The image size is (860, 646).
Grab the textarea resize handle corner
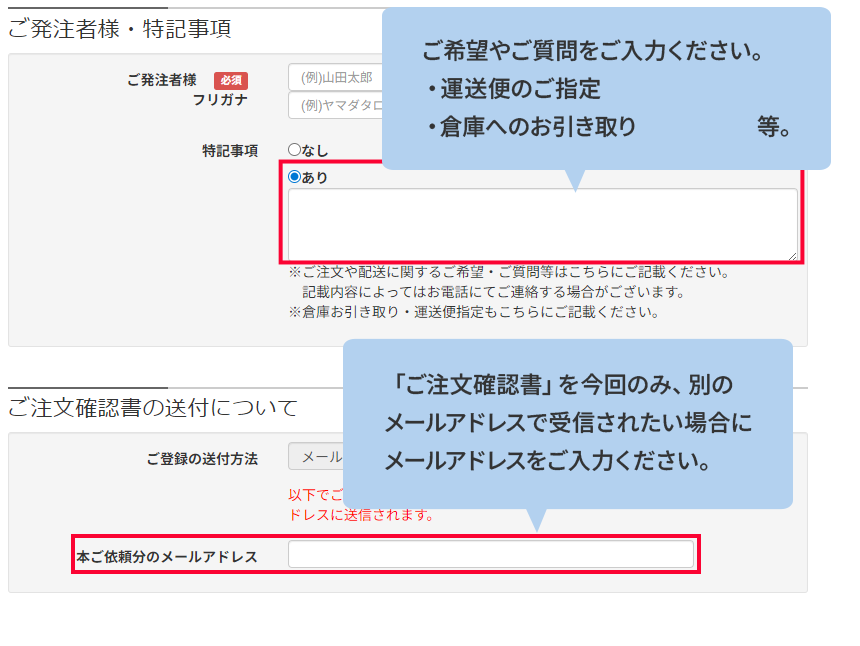coord(792,256)
